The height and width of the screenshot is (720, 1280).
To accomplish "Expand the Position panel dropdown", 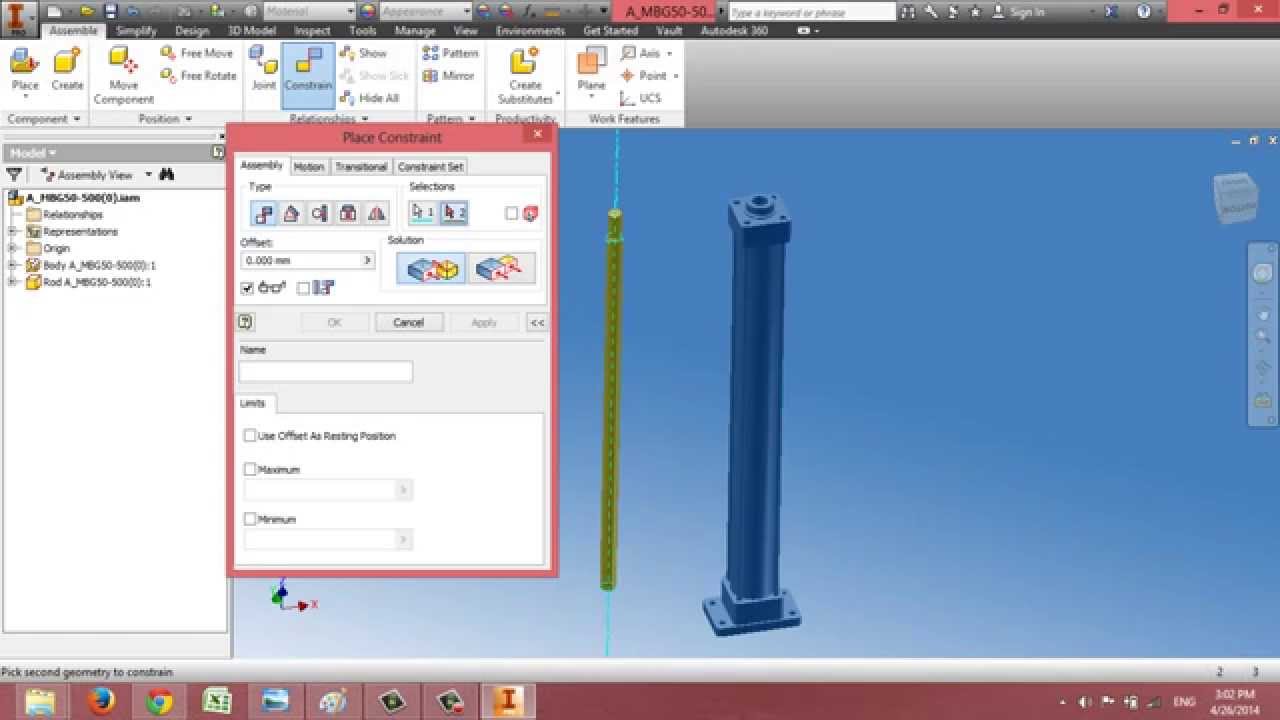I will 188,119.
